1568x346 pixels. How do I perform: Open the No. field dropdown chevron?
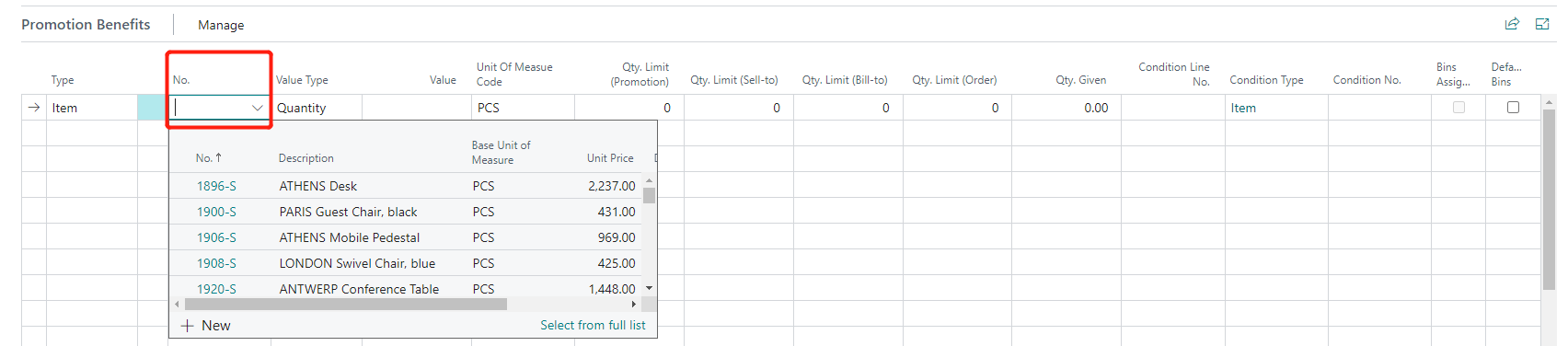(x=258, y=108)
